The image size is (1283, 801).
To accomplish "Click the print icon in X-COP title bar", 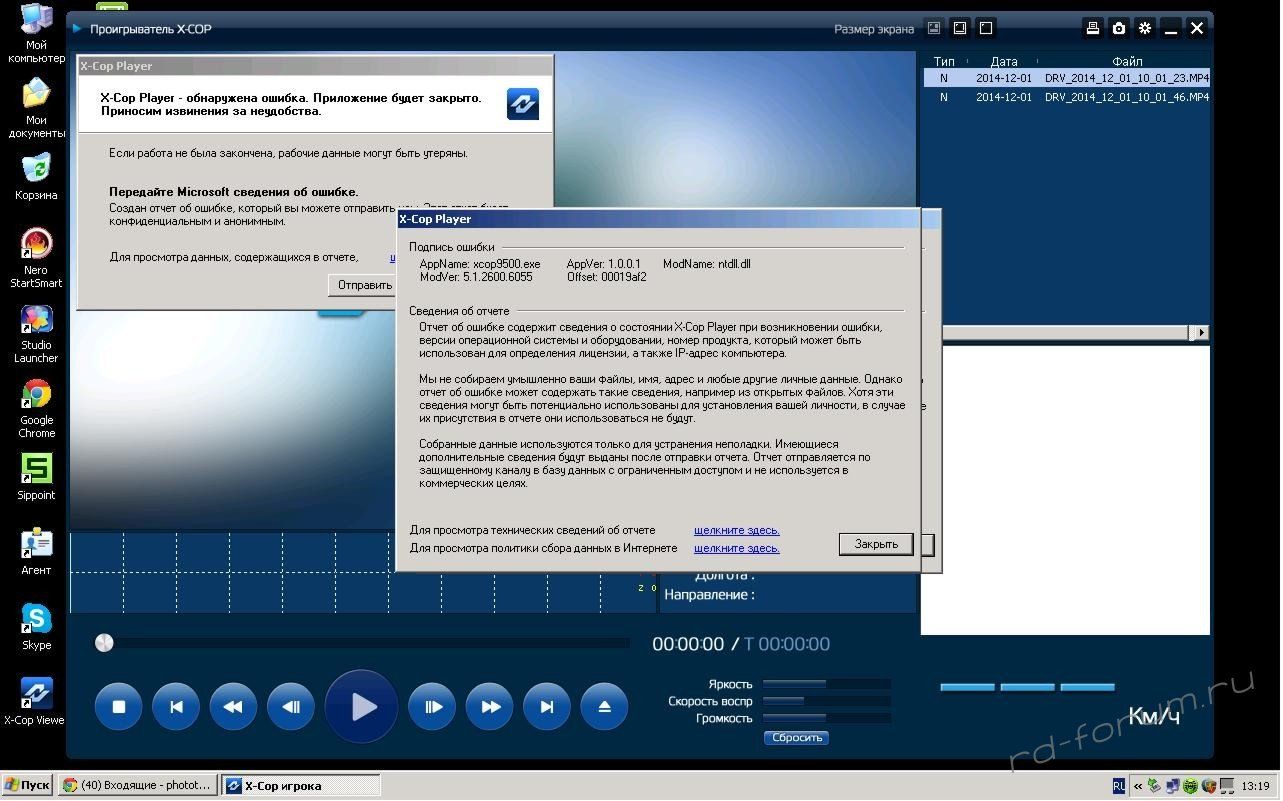I will (x=1093, y=28).
